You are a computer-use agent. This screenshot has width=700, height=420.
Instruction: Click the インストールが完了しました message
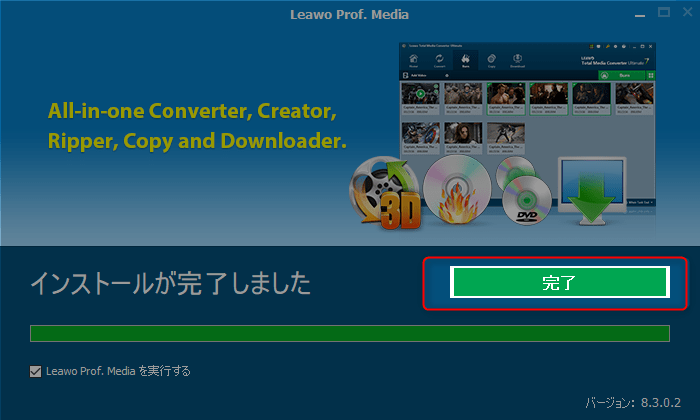171,283
